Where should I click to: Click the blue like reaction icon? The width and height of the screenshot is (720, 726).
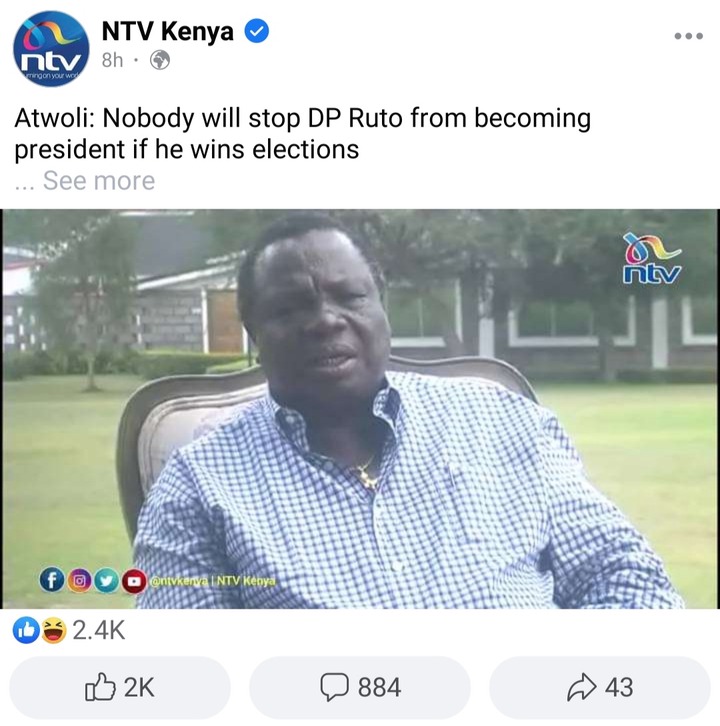coord(26,631)
